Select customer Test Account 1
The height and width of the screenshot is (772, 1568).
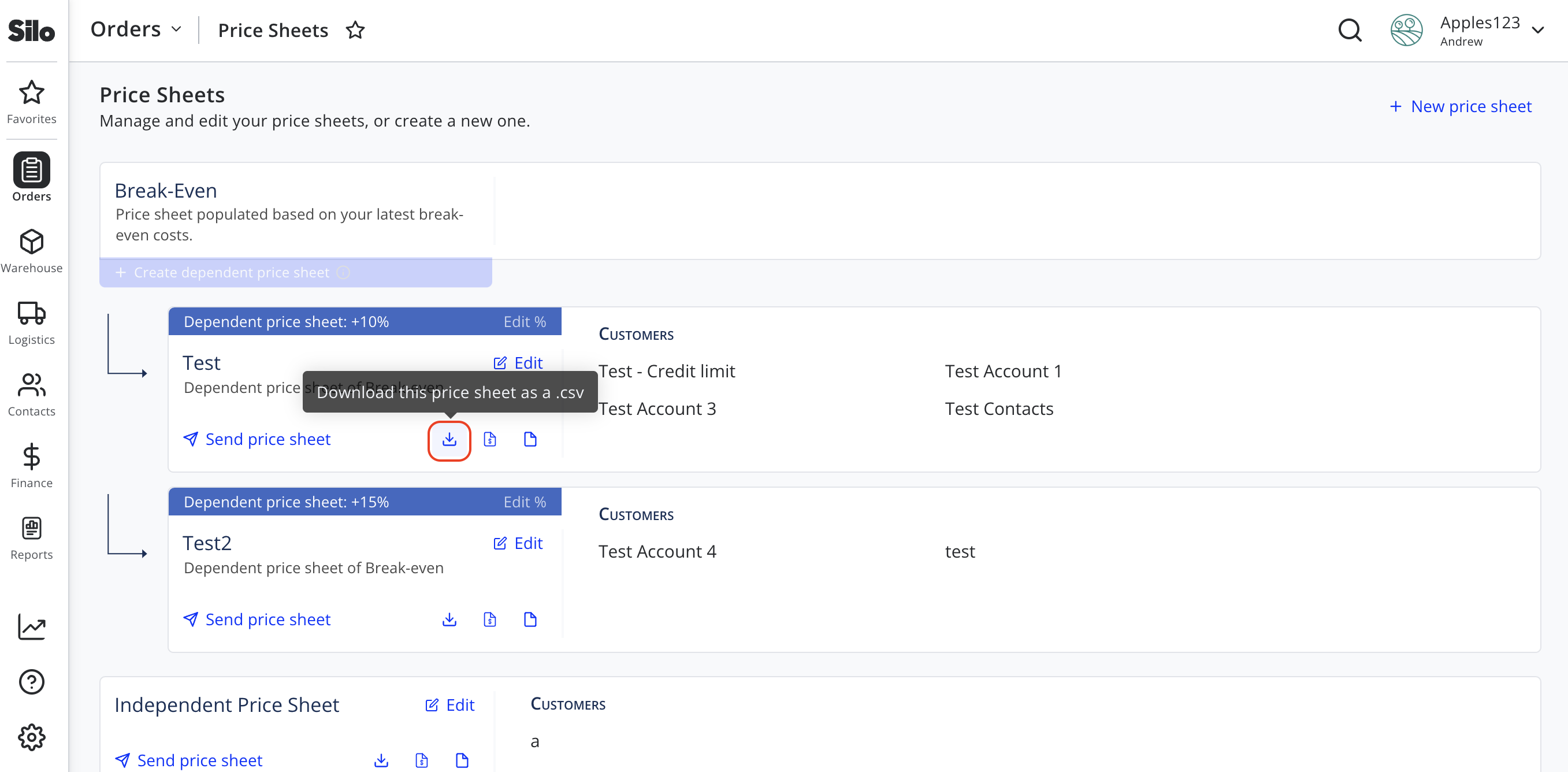[x=1003, y=371]
